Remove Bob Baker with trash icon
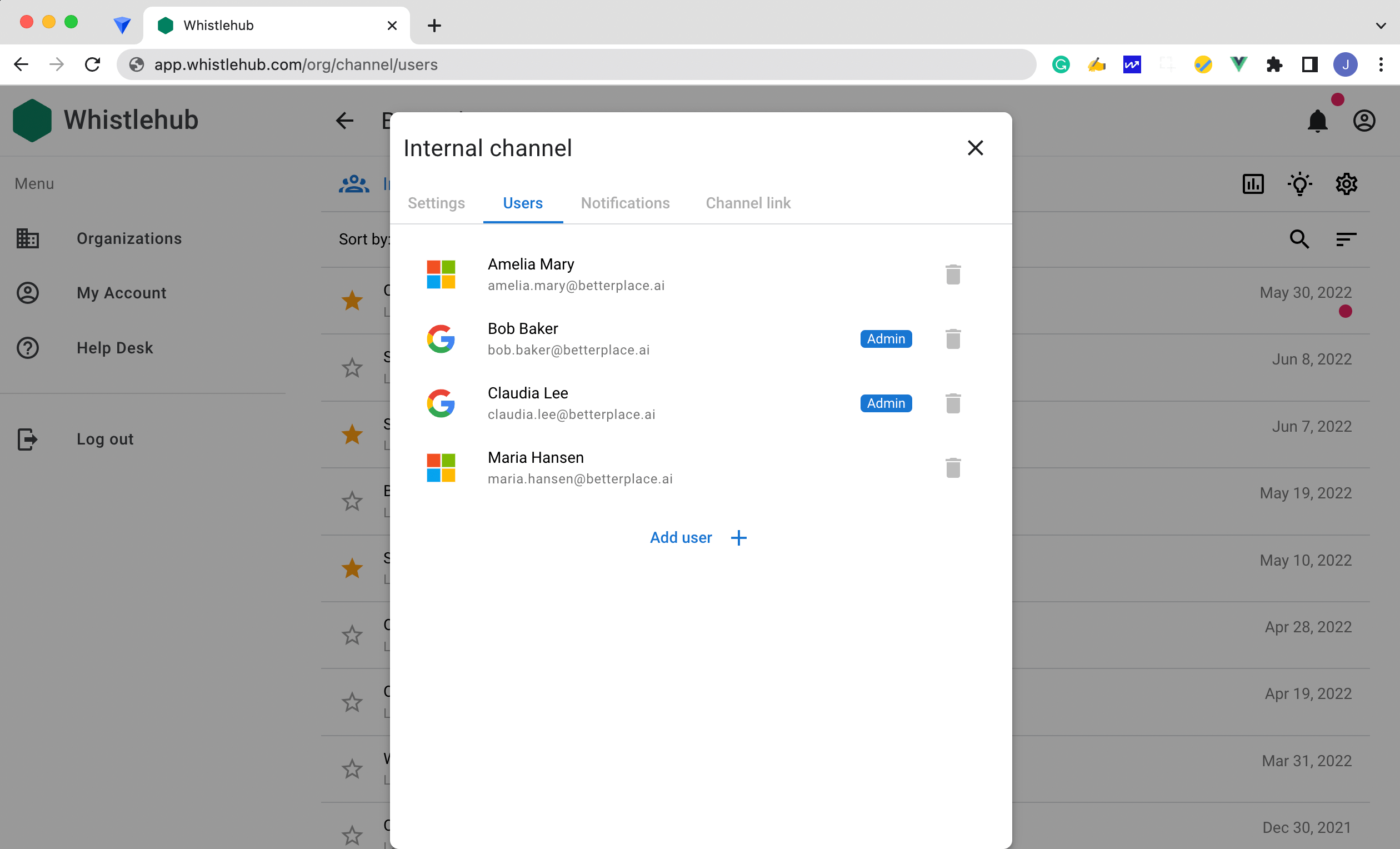 953,339
